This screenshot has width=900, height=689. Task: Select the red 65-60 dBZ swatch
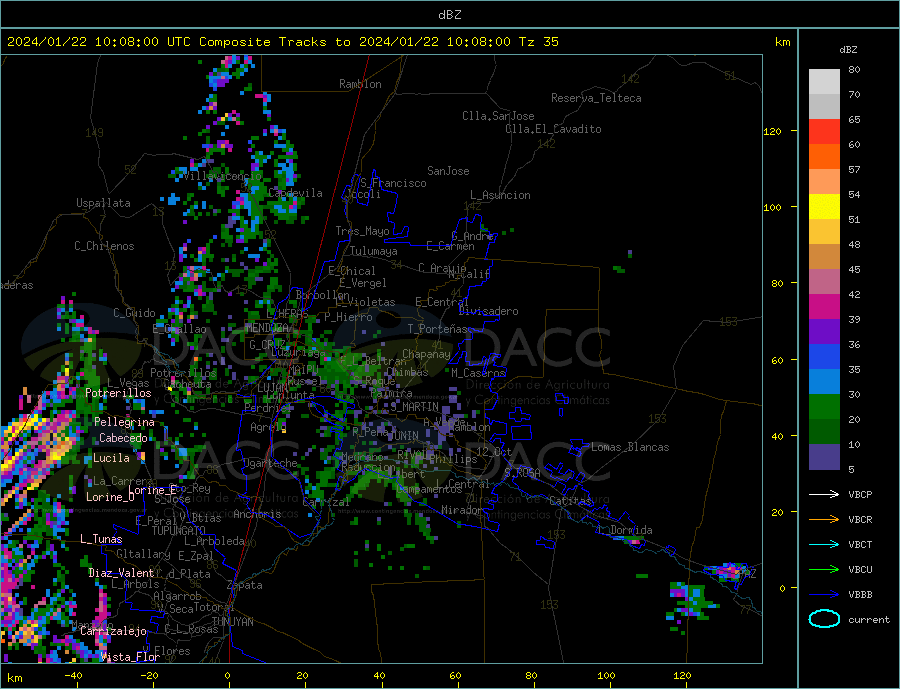pyautogui.click(x=824, y=131)
